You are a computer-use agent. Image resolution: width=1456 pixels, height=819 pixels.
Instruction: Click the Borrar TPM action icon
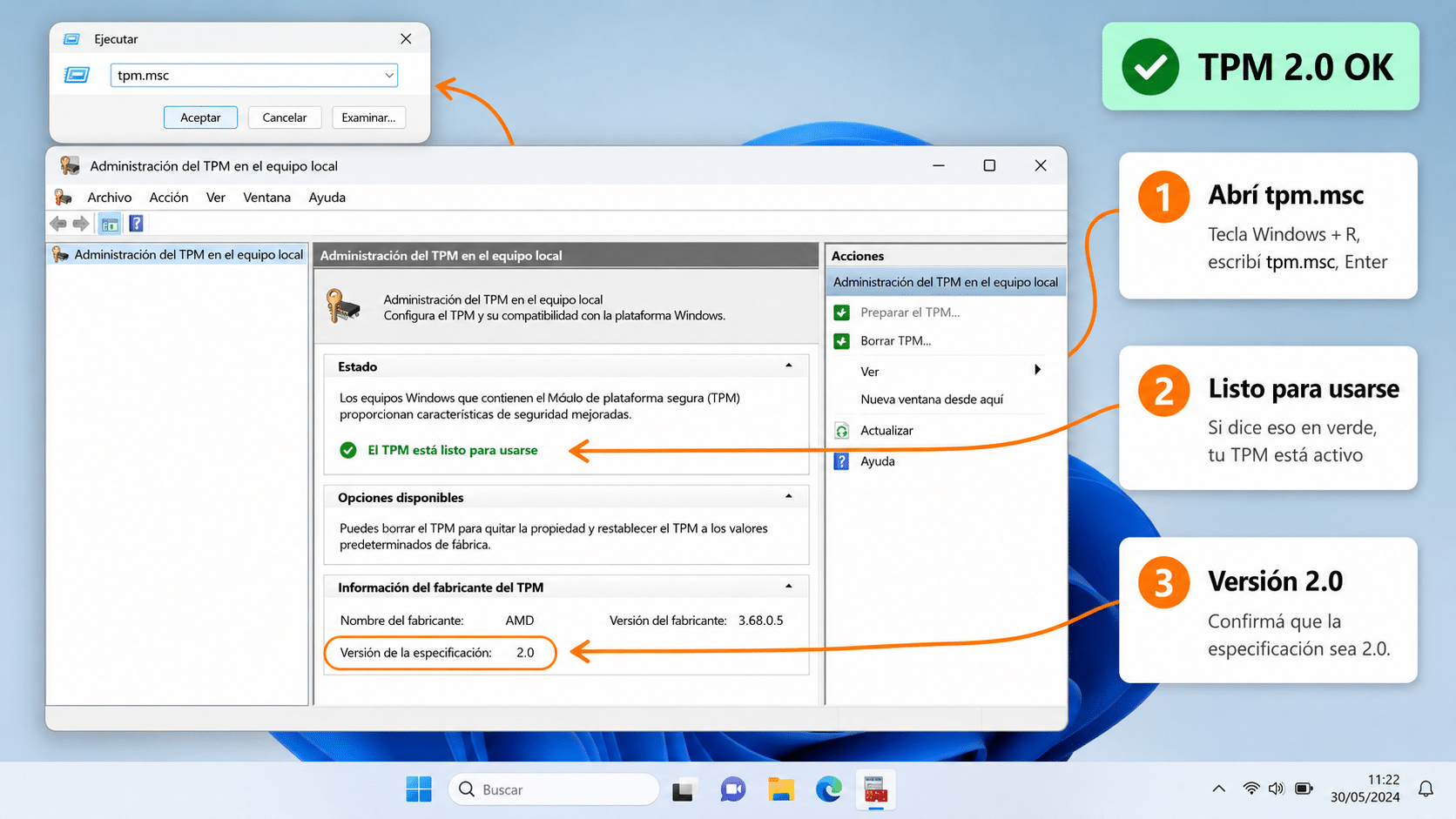pos(842,341)
